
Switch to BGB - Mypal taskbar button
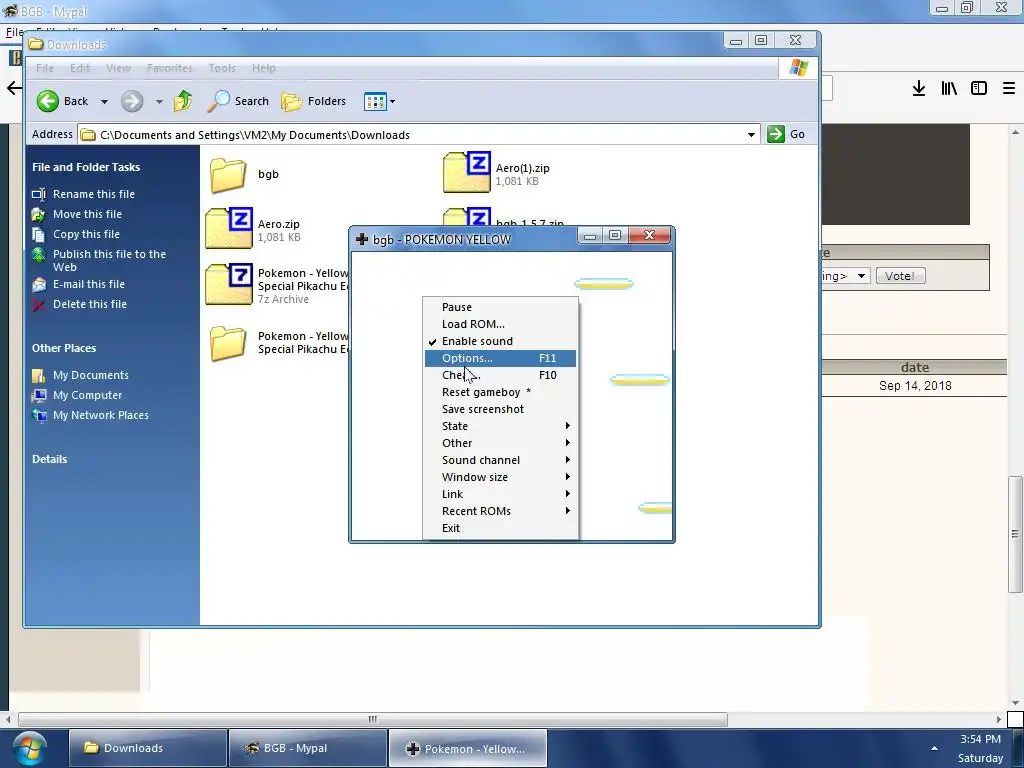(x=308, y=748)
